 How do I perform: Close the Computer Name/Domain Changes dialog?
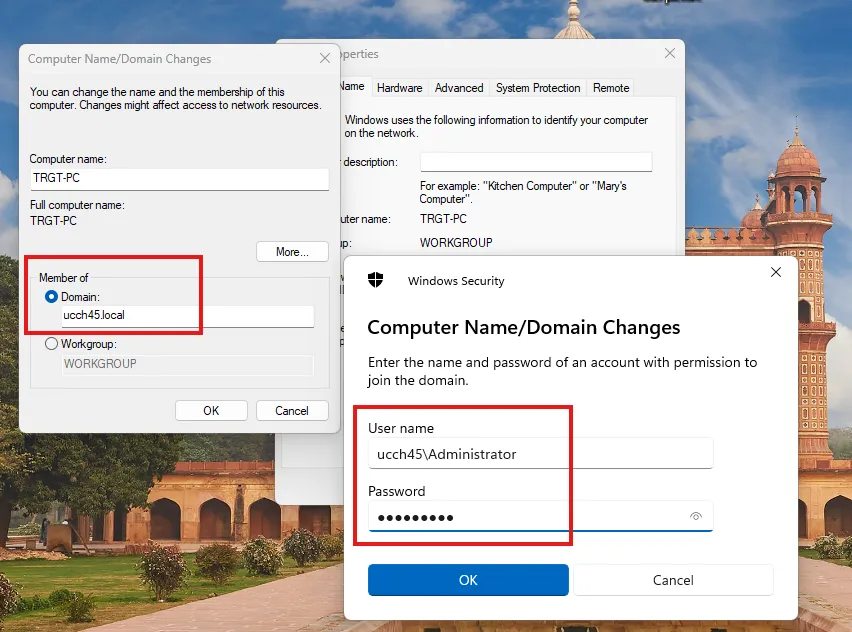(x=324, y=59)
